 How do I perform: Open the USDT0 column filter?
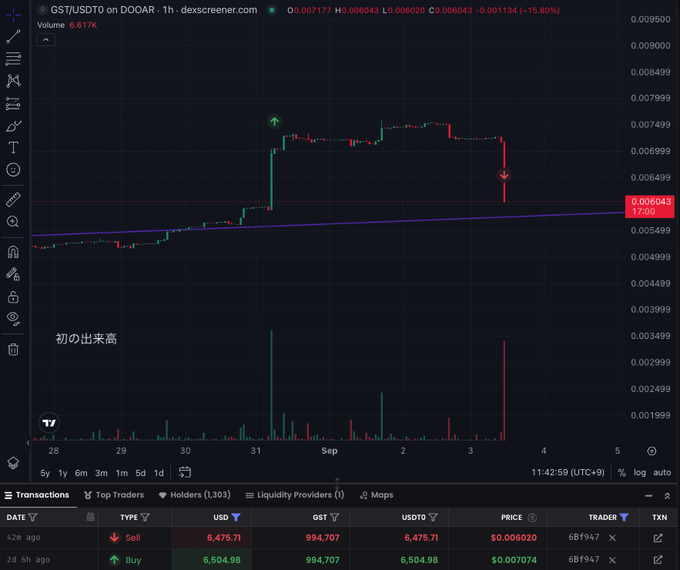click(x=433, y=517)
